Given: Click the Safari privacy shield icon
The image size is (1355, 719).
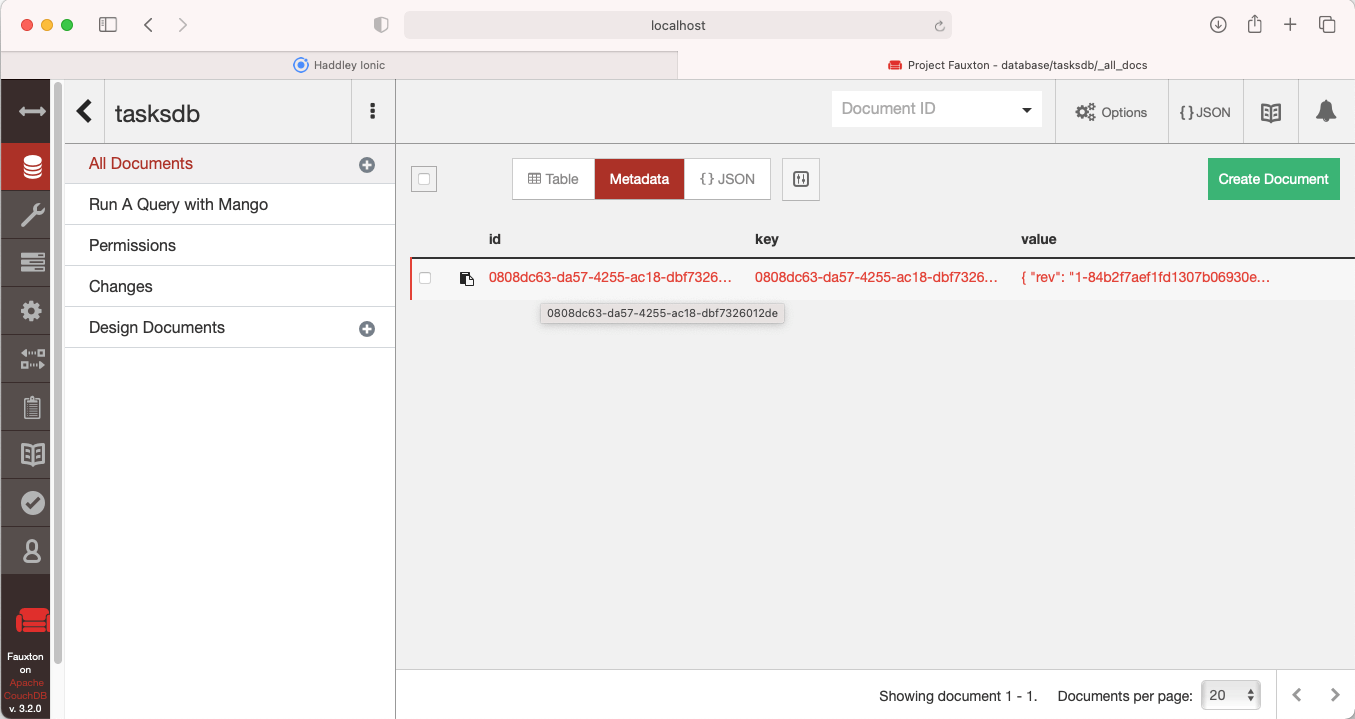Looking at the screenshot, I should [380, 25].
